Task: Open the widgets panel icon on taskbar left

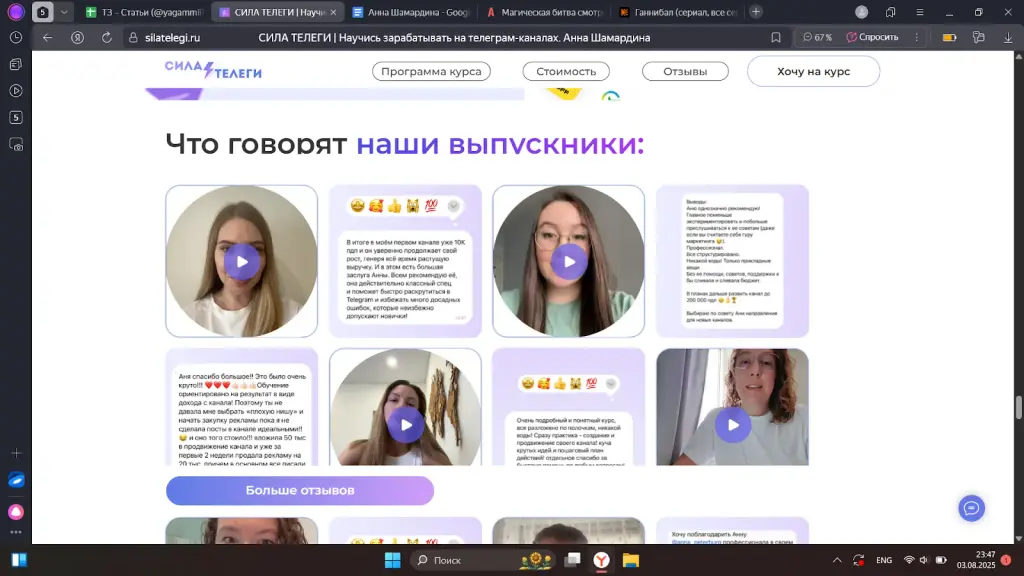Action: [x=19, y=560]
